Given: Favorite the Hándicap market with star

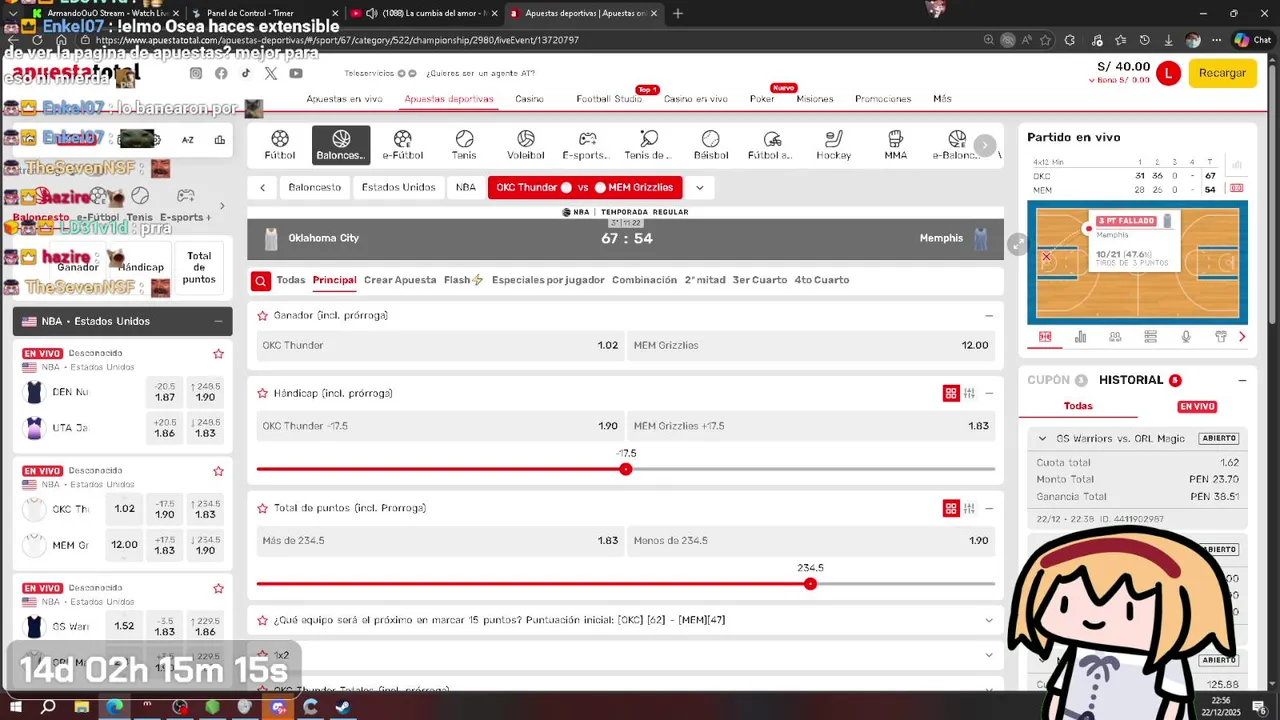Looking at the screenshot, I should click(263, 393).
